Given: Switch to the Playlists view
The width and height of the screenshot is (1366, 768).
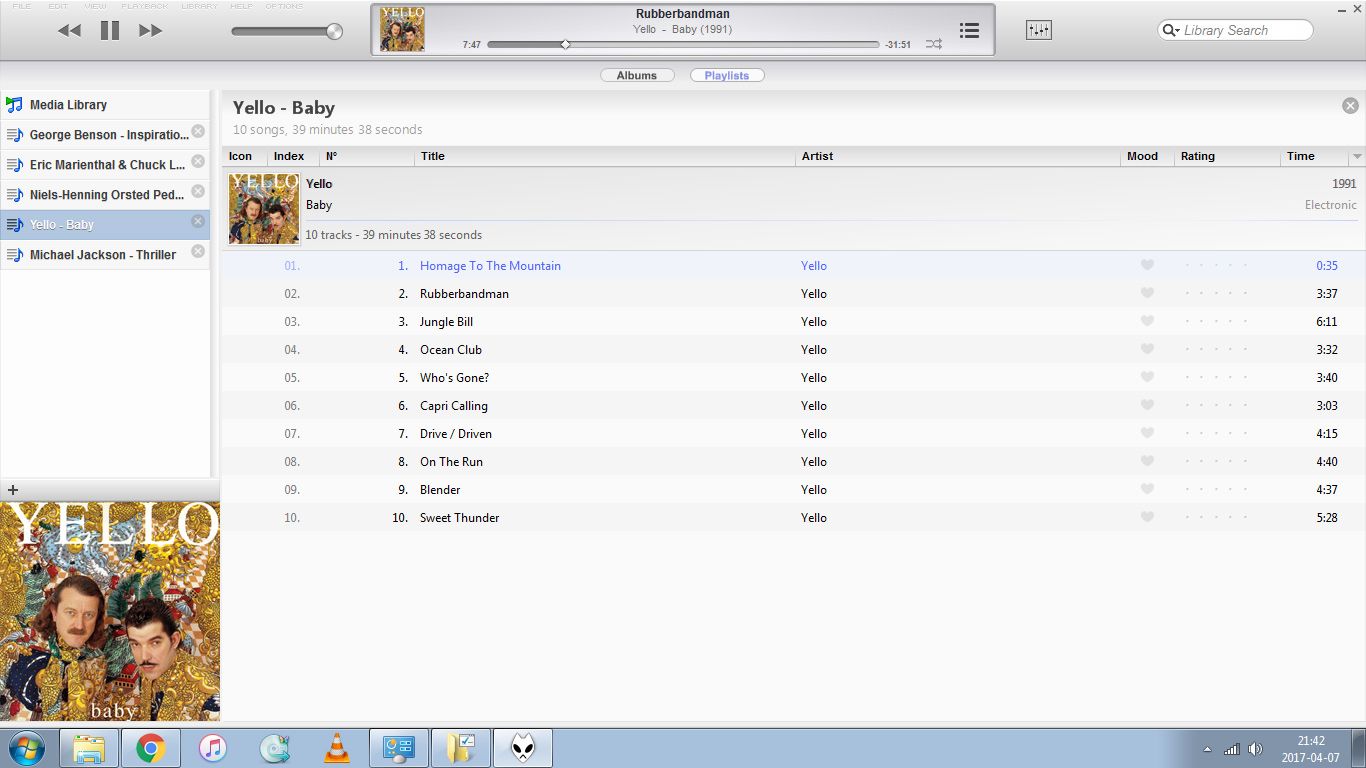Looking at the screenshot, I should (727, 75).
